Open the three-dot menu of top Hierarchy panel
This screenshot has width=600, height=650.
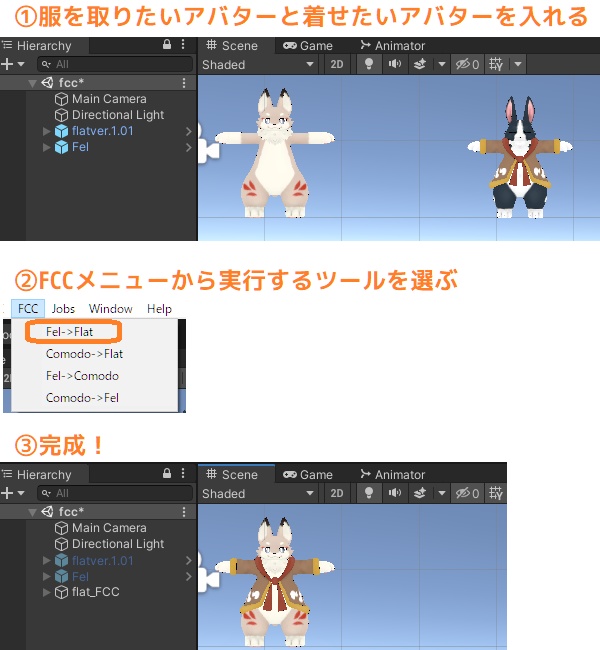coord(183,45)
